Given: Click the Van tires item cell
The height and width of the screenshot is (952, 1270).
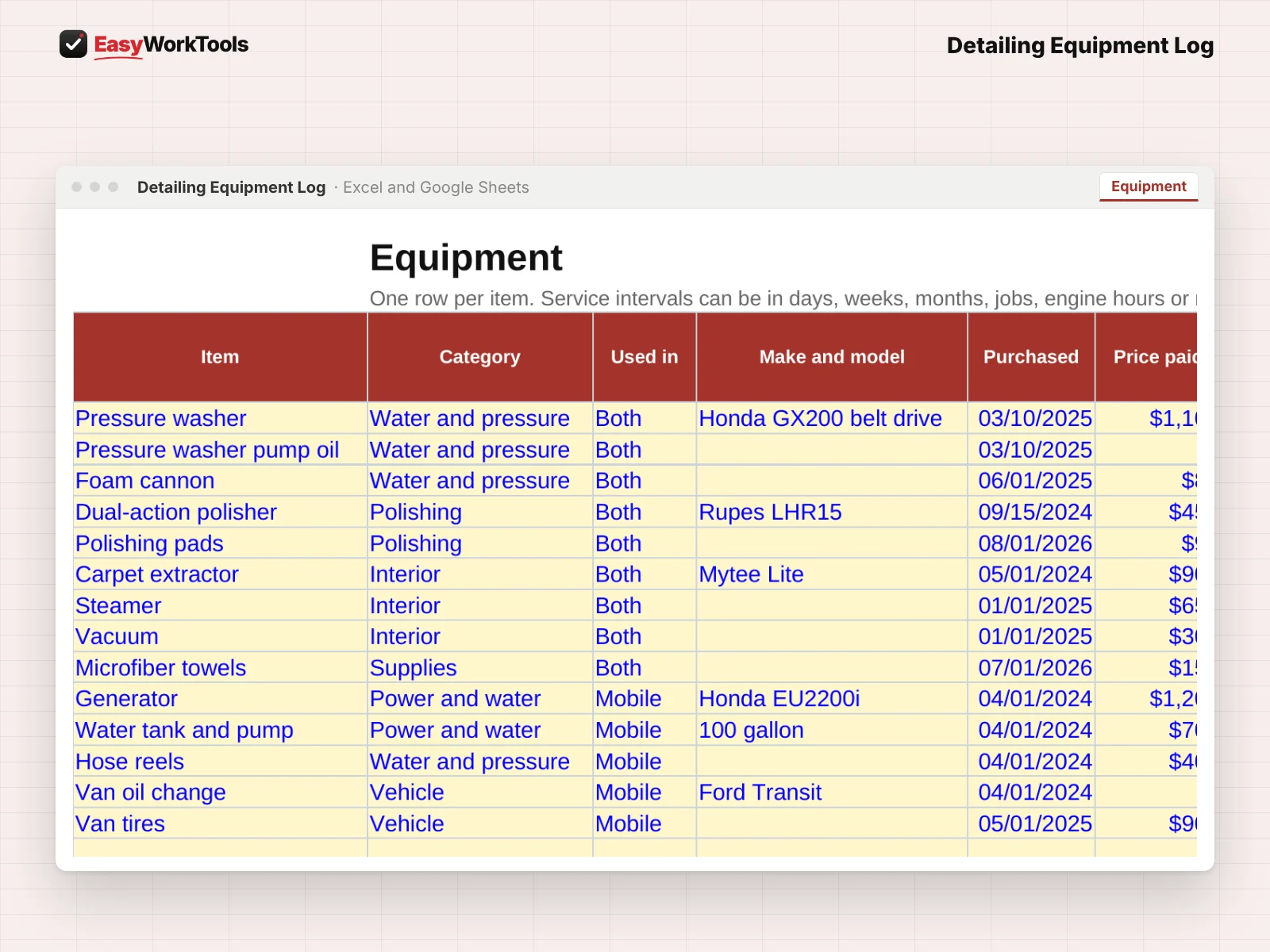Looking at the screenshot, I should click(220, 823).
